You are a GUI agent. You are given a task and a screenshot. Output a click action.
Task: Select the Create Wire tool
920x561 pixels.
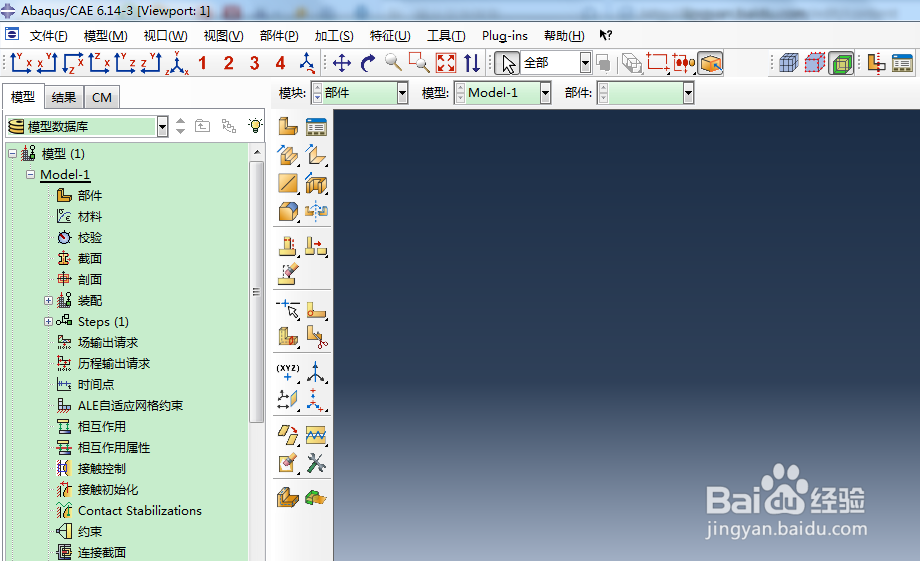tap(288, 183)
